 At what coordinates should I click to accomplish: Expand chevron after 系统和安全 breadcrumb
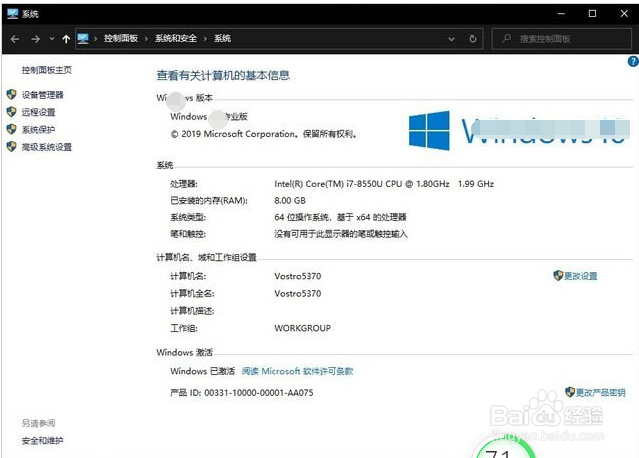[x=205, y=39]
